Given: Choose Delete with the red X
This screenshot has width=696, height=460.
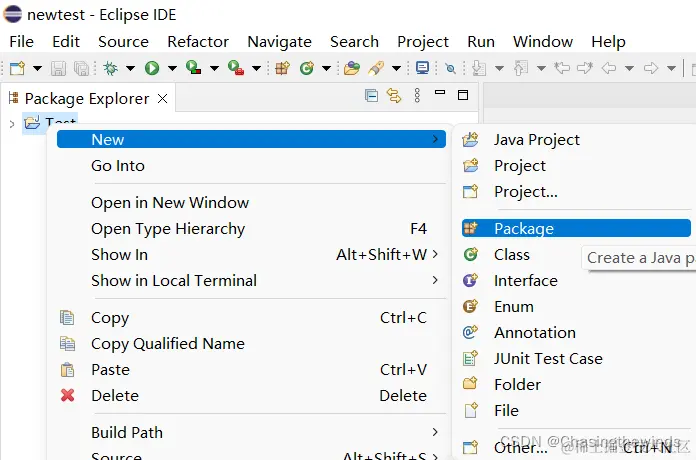Looking at the screenshot, I should coord(251,396).
